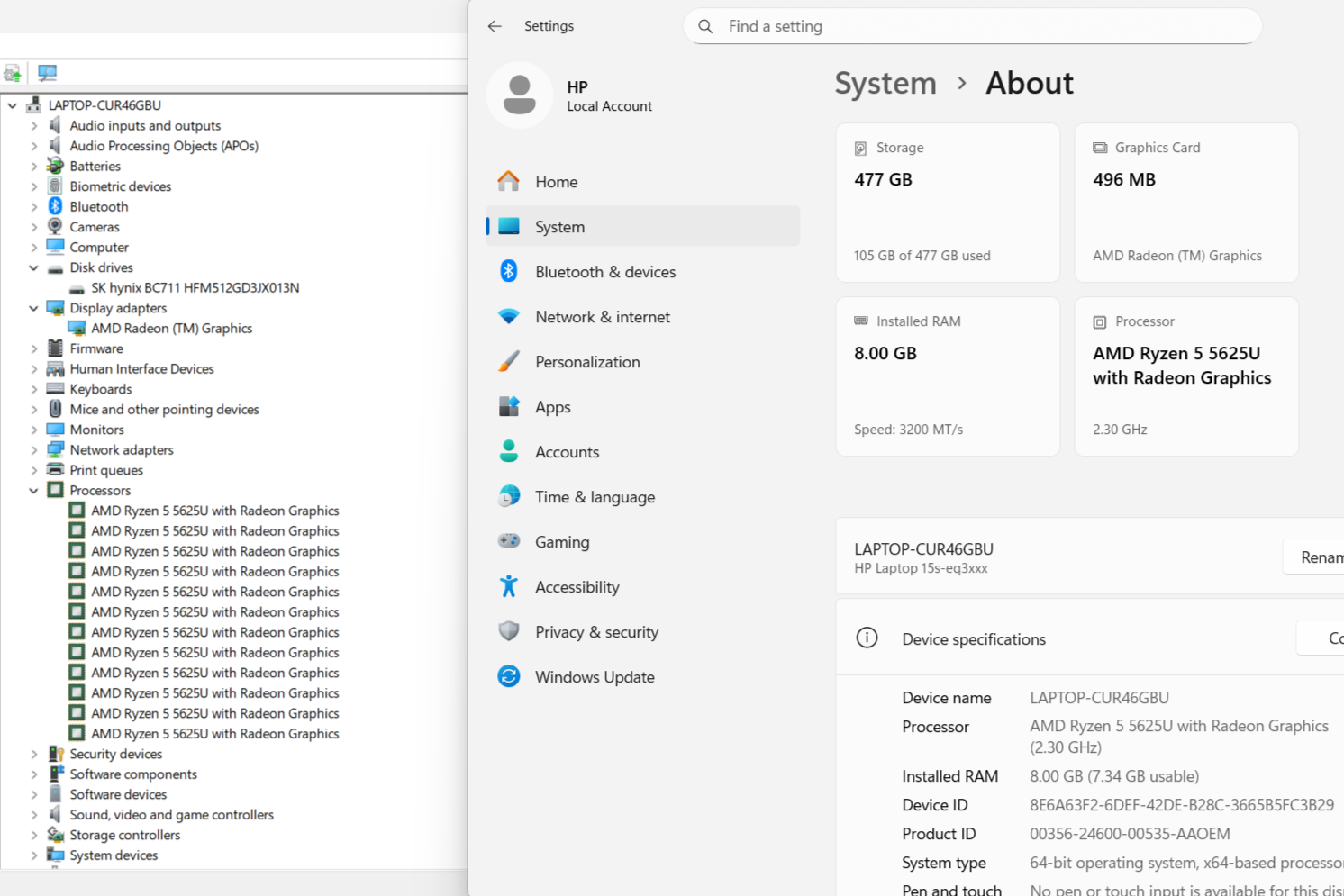This screenshot has height=896, width=1344.
Task: Click the HP user profile avatar
Action: [519, 95]
